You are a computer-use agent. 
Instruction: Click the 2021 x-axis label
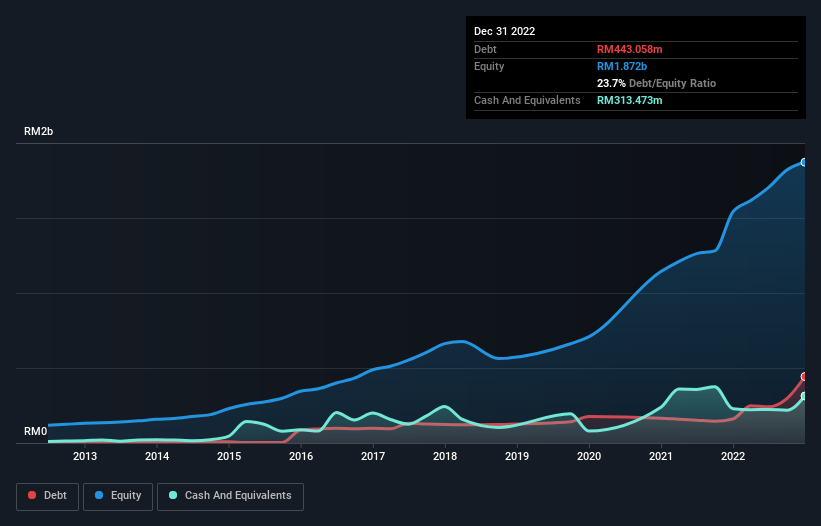coord(661,456)
